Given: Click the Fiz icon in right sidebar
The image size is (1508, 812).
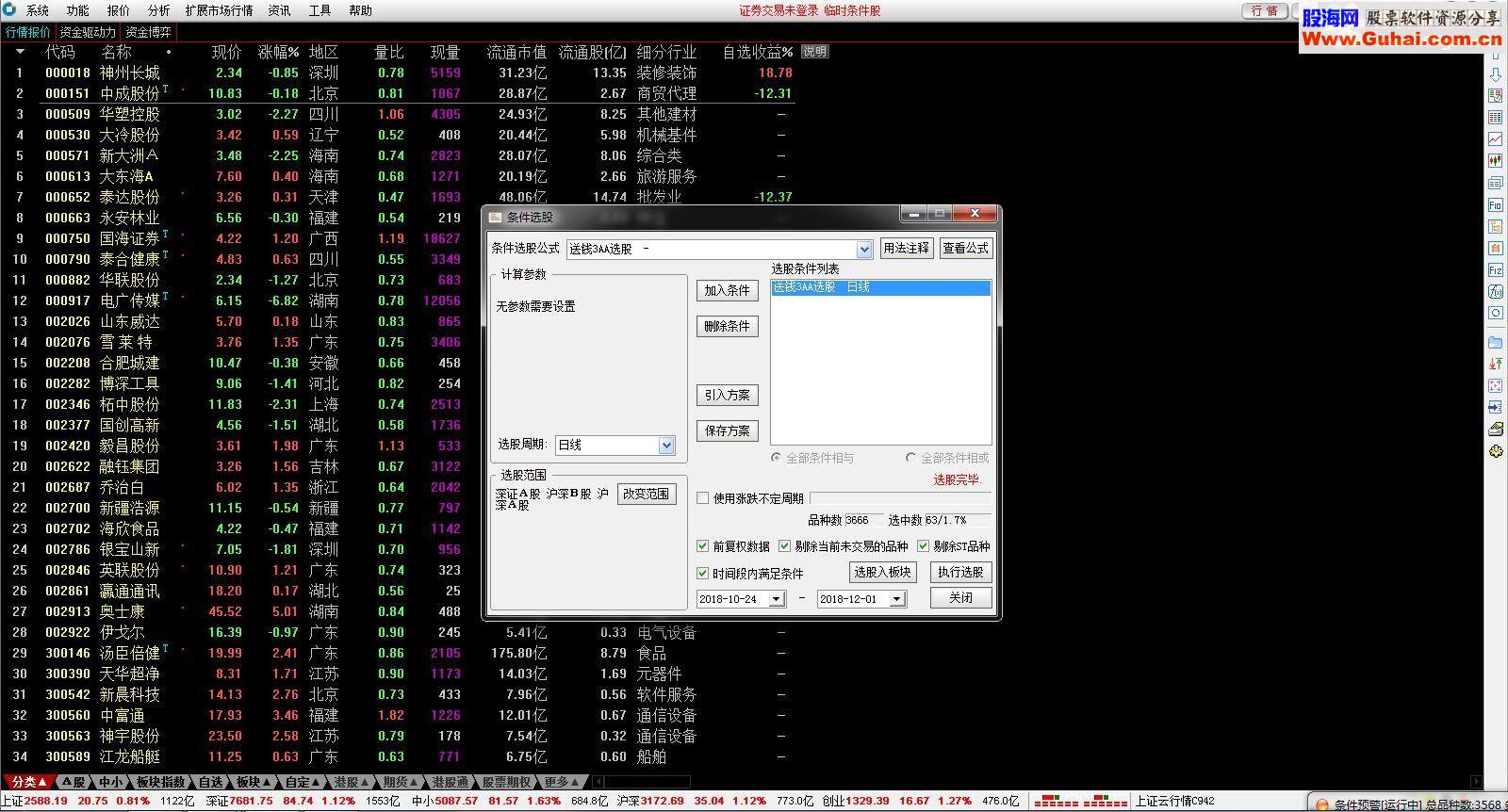Looking at the screenshot, I should coord(1495,269).
